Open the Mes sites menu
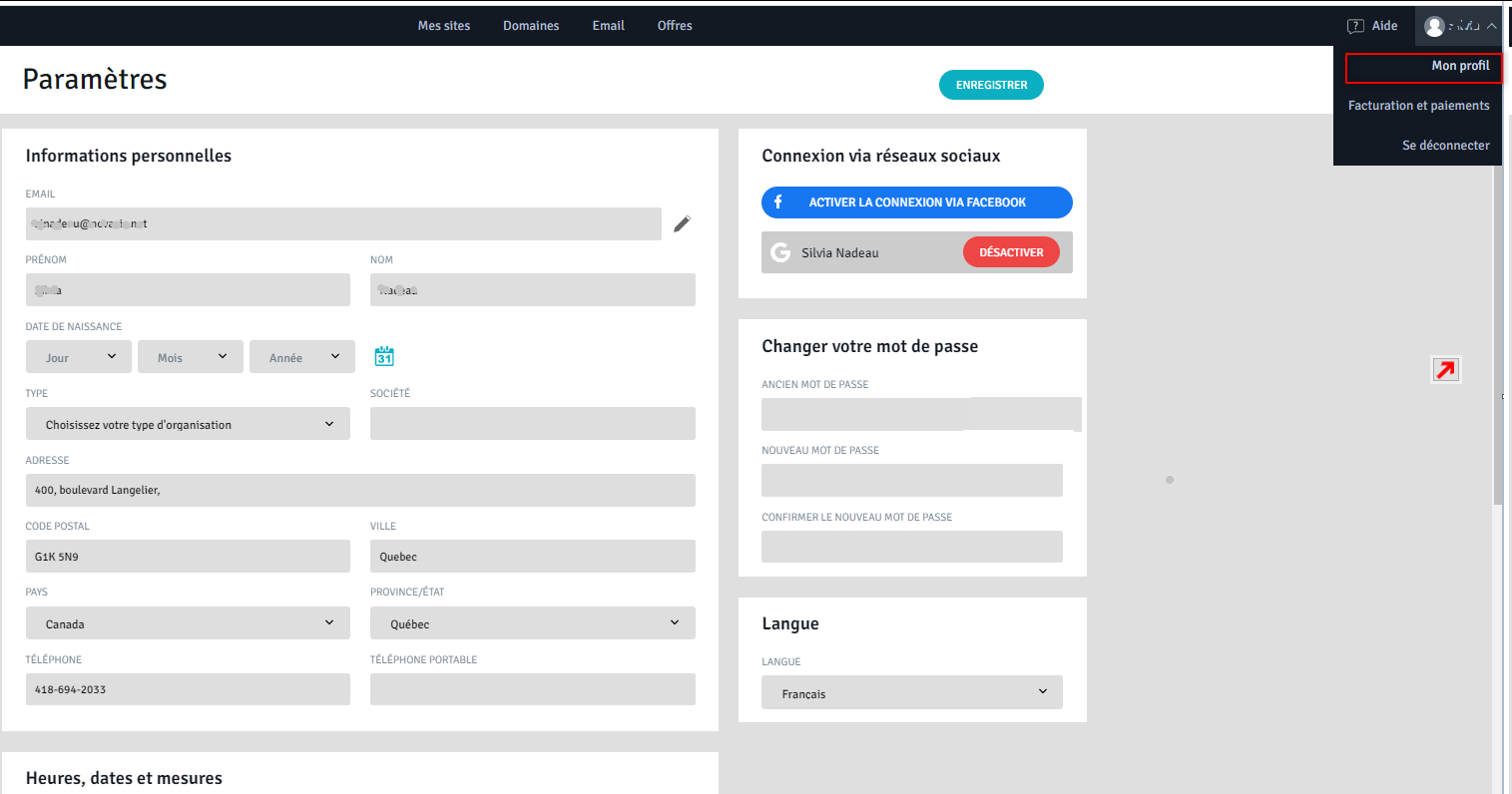 [444, 26]
